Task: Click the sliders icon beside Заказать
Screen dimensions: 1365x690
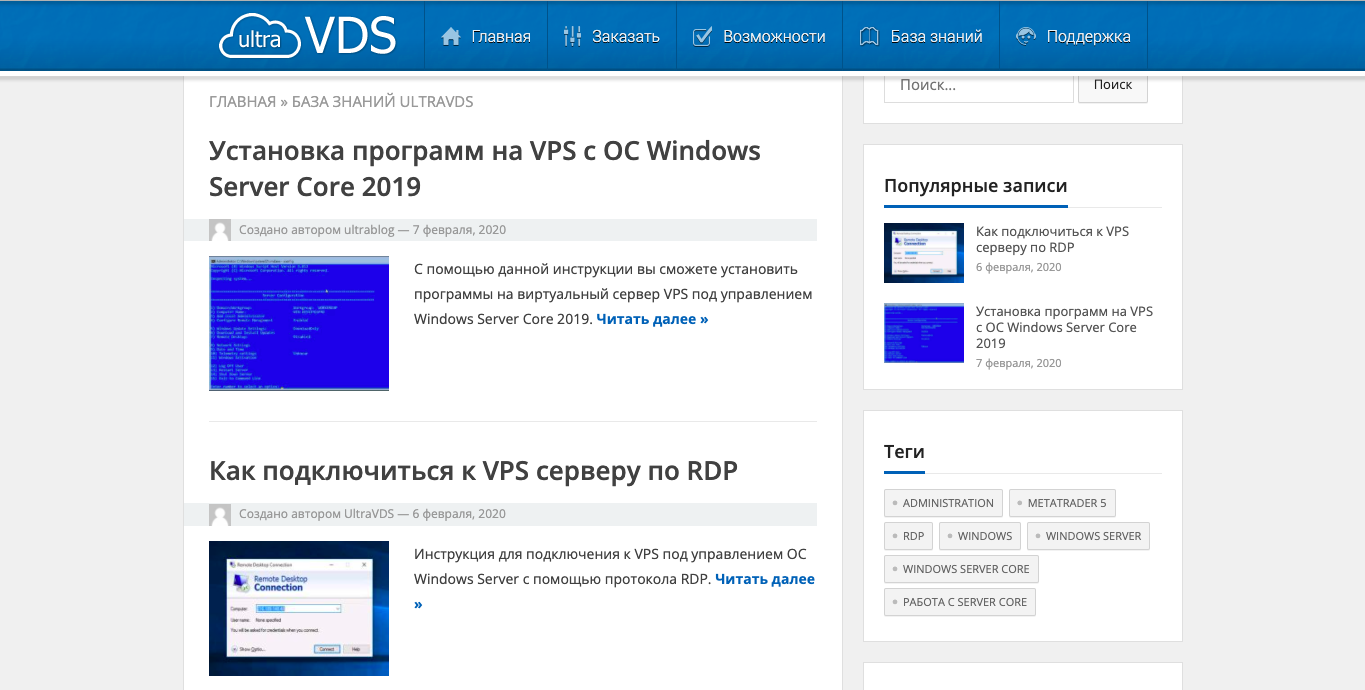Action: pos(572,36)
